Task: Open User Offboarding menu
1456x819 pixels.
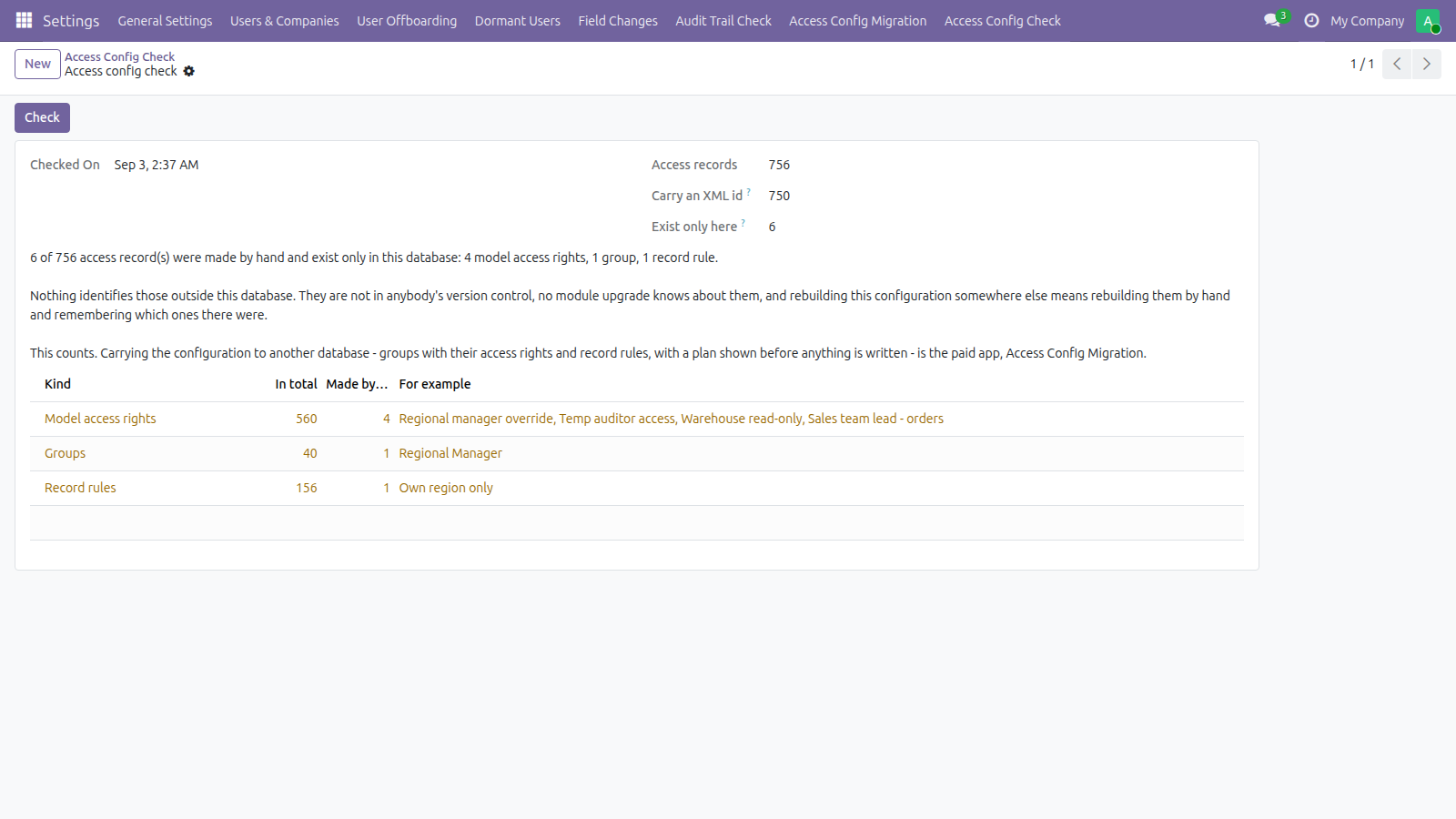Action: [x=407, y=21]
